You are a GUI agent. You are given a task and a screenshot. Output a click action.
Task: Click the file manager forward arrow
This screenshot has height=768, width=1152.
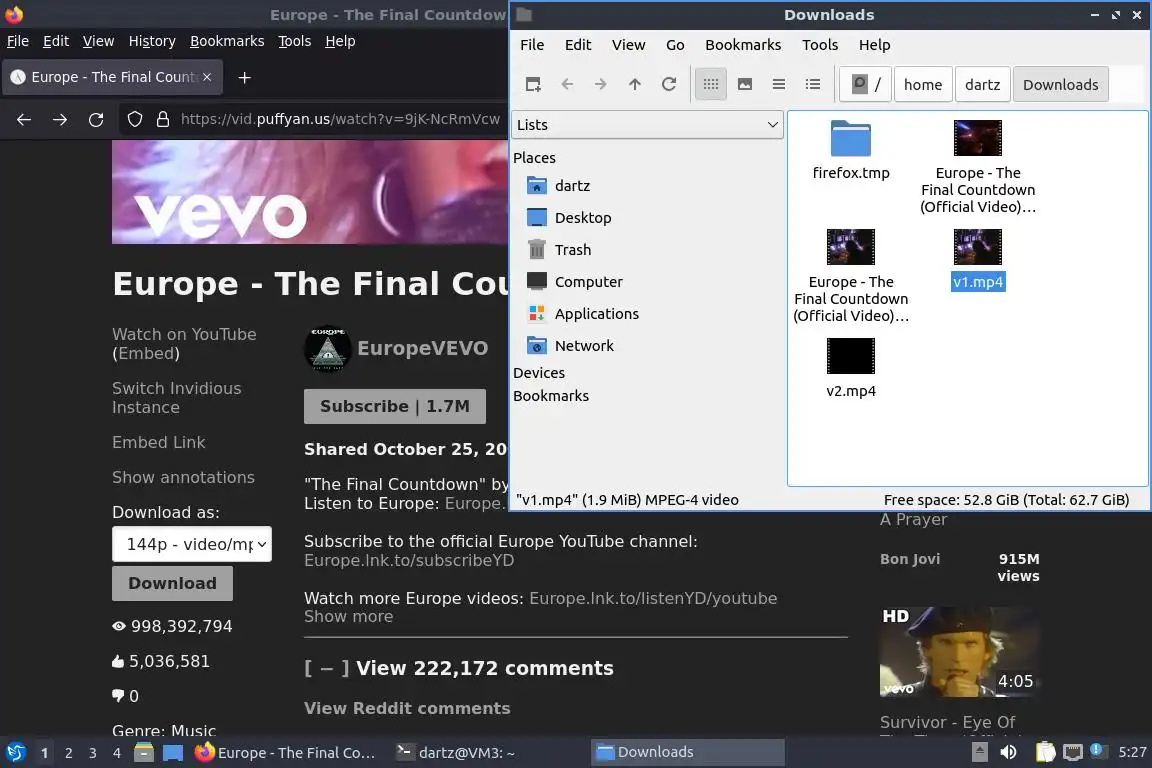click(x=601, y=85)
